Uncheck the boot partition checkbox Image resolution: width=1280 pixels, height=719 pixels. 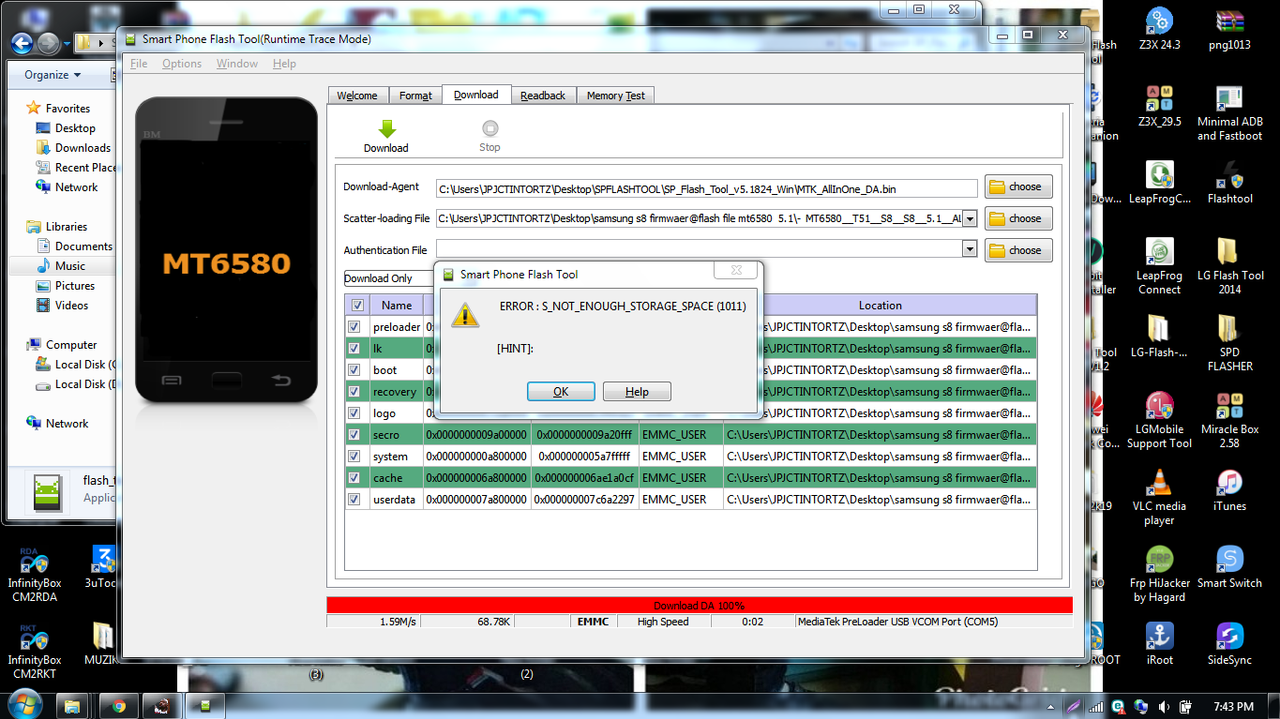point(353,370)
